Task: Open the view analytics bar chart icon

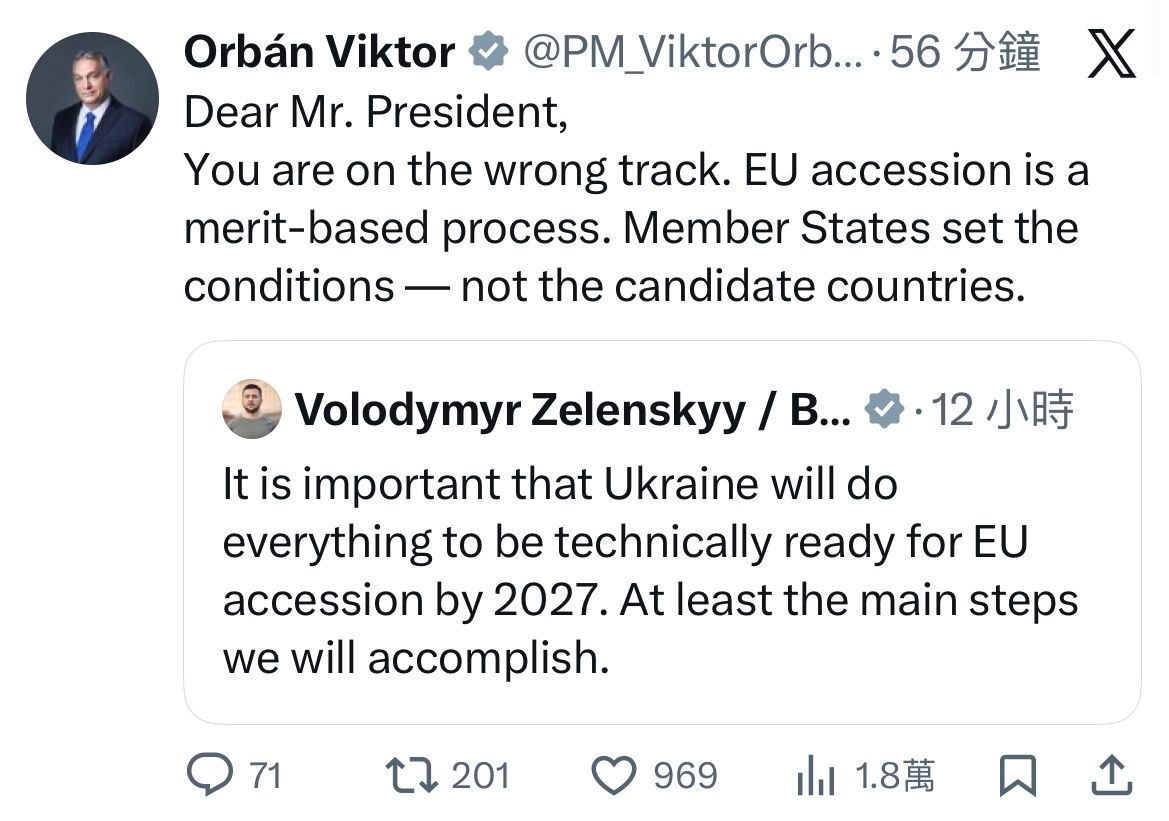Action: pyautogui.click(x=816, y=777)
